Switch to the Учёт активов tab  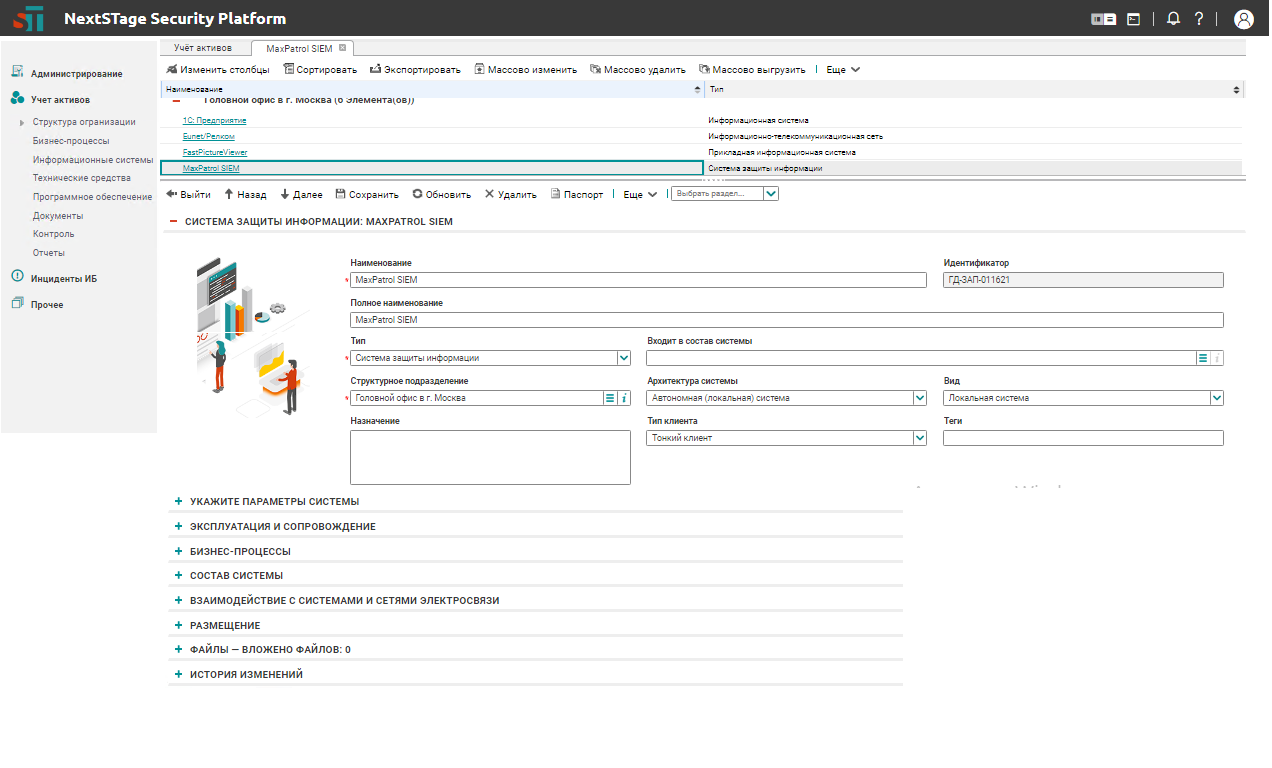tap(202, 48)
